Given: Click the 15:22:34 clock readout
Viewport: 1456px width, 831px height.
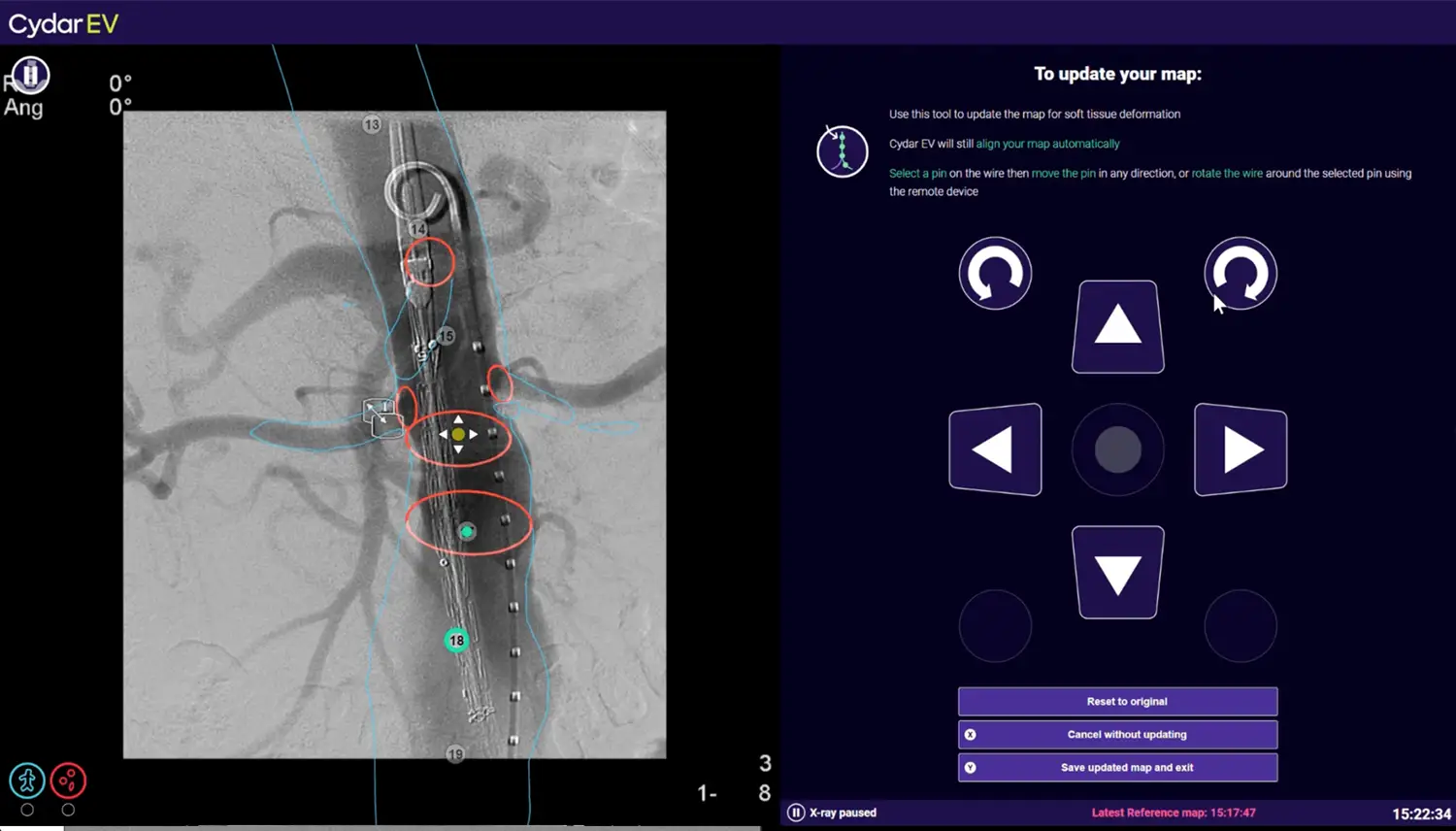Looking at the screenshot, I should pos(1421,814).
